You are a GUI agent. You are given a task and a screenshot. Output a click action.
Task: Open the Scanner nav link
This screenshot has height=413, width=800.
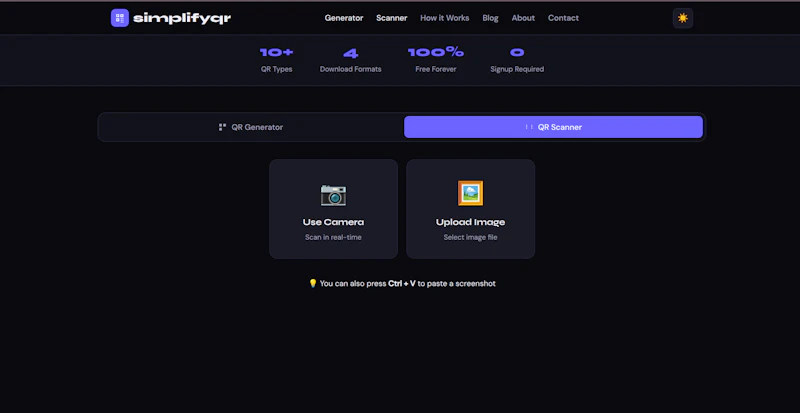point(391,18)
